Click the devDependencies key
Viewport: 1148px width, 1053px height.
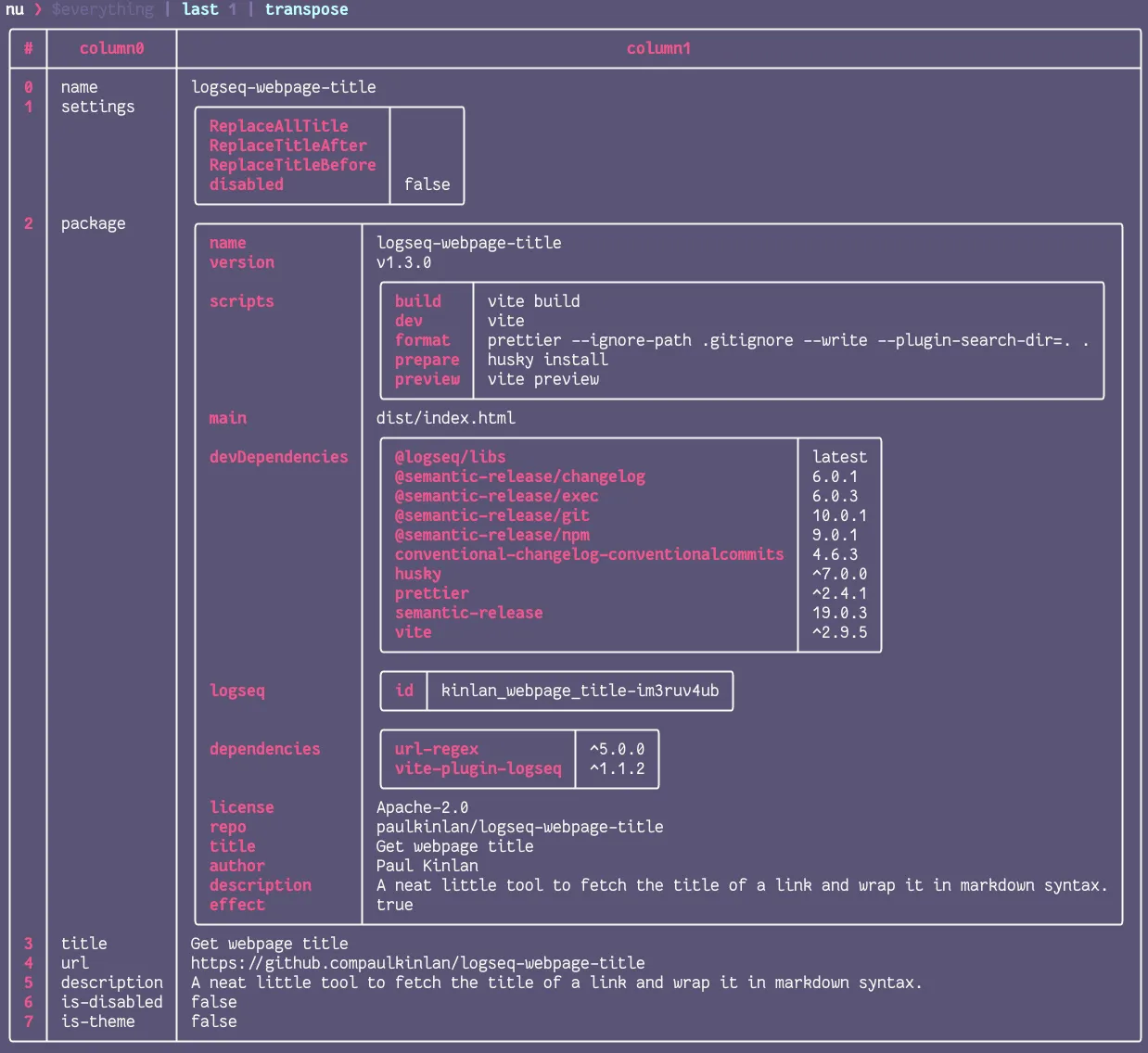278,457
